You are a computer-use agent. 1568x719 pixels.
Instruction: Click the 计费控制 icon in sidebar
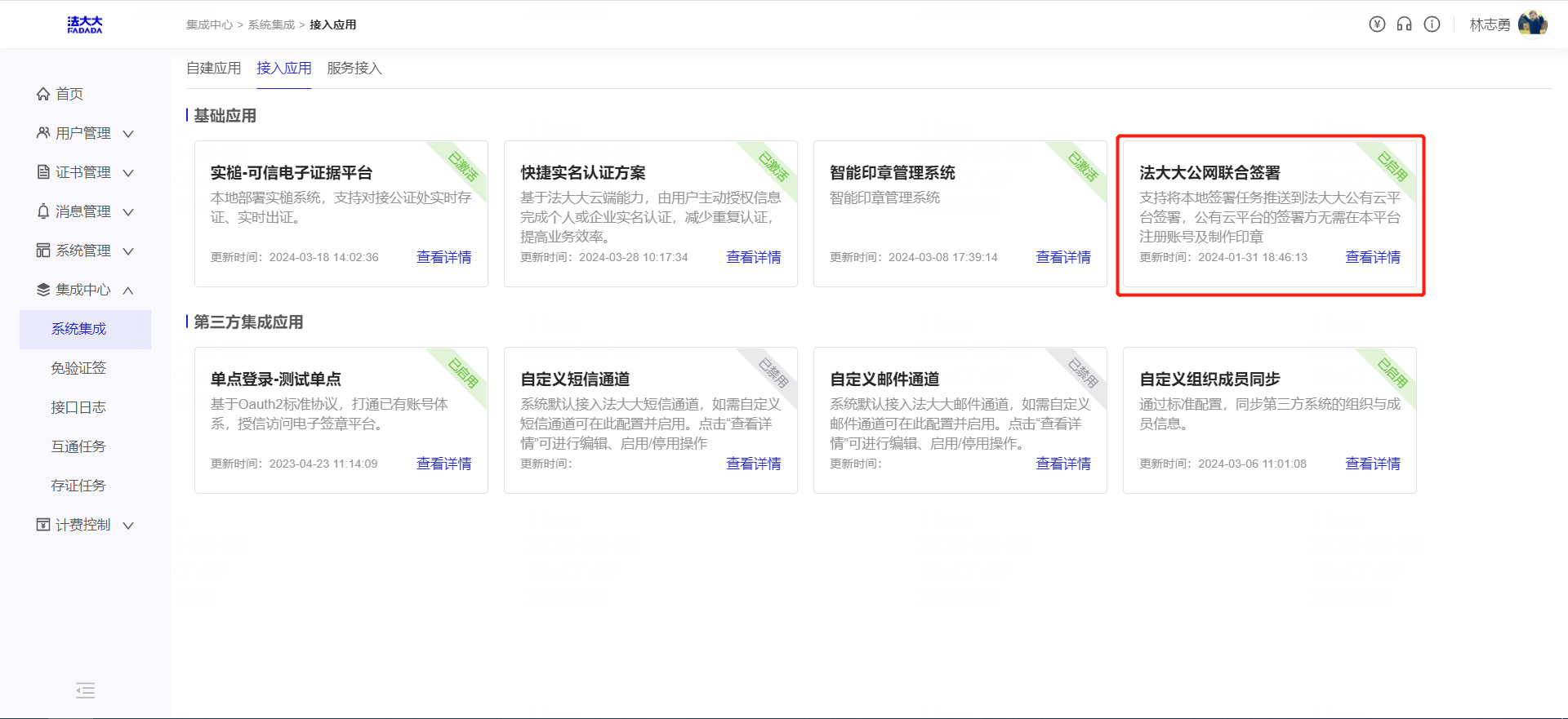pos(43,525)
